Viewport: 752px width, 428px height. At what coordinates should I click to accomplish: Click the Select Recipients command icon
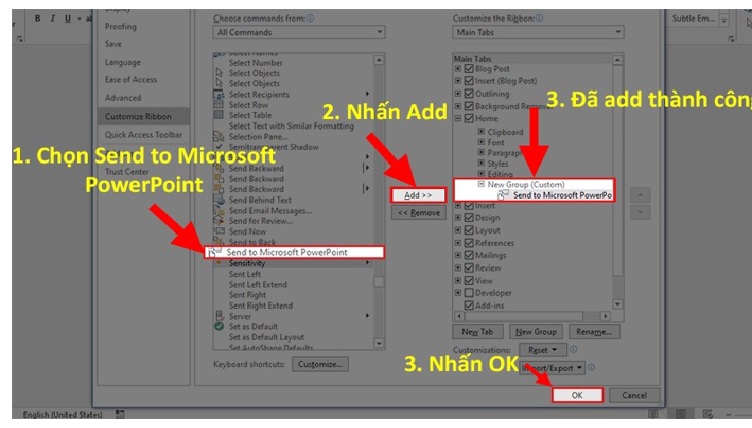coord(219,94)
